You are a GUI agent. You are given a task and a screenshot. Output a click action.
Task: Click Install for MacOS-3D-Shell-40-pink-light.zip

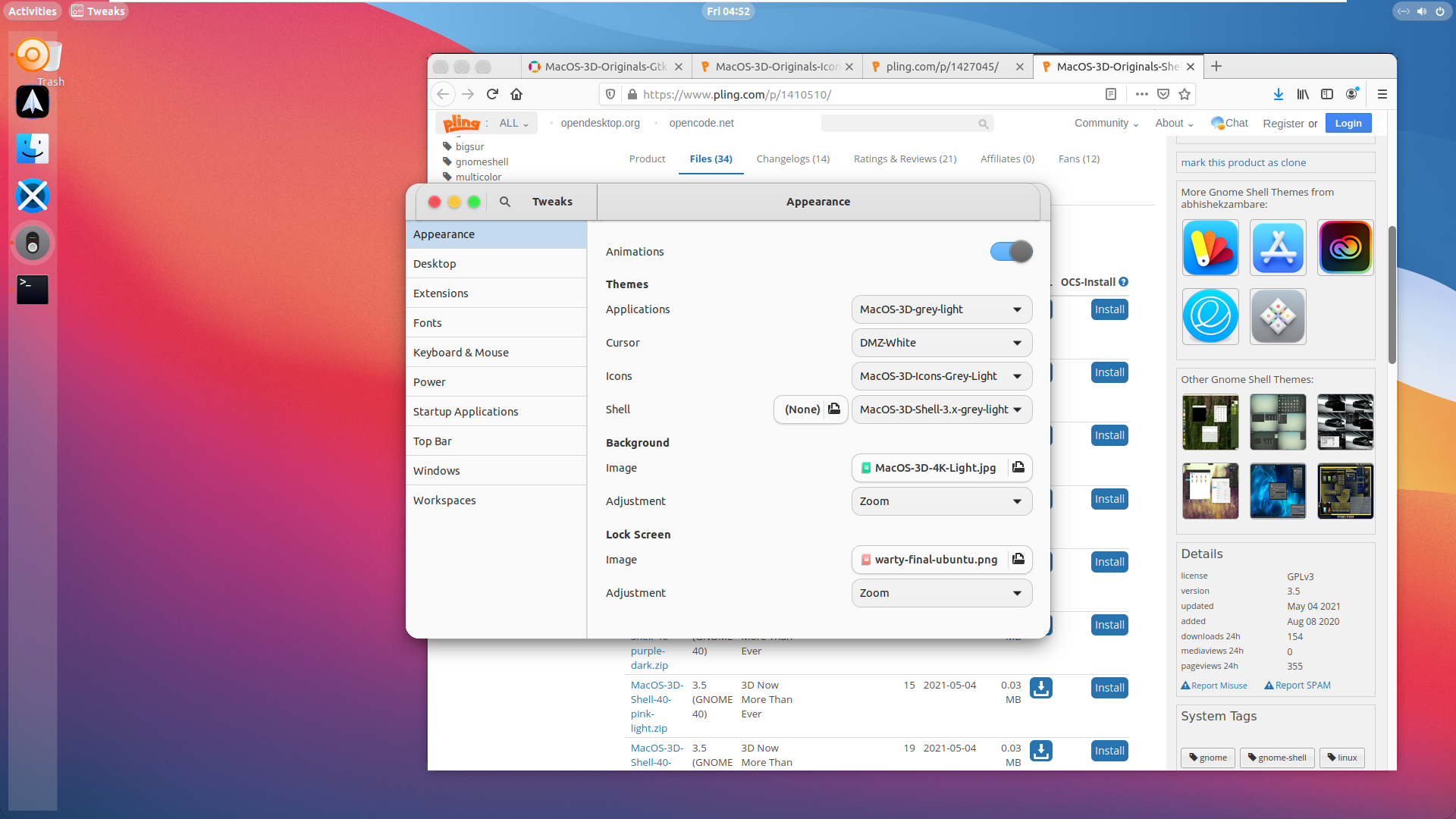pyautogui.click(x=1109, y=688)
